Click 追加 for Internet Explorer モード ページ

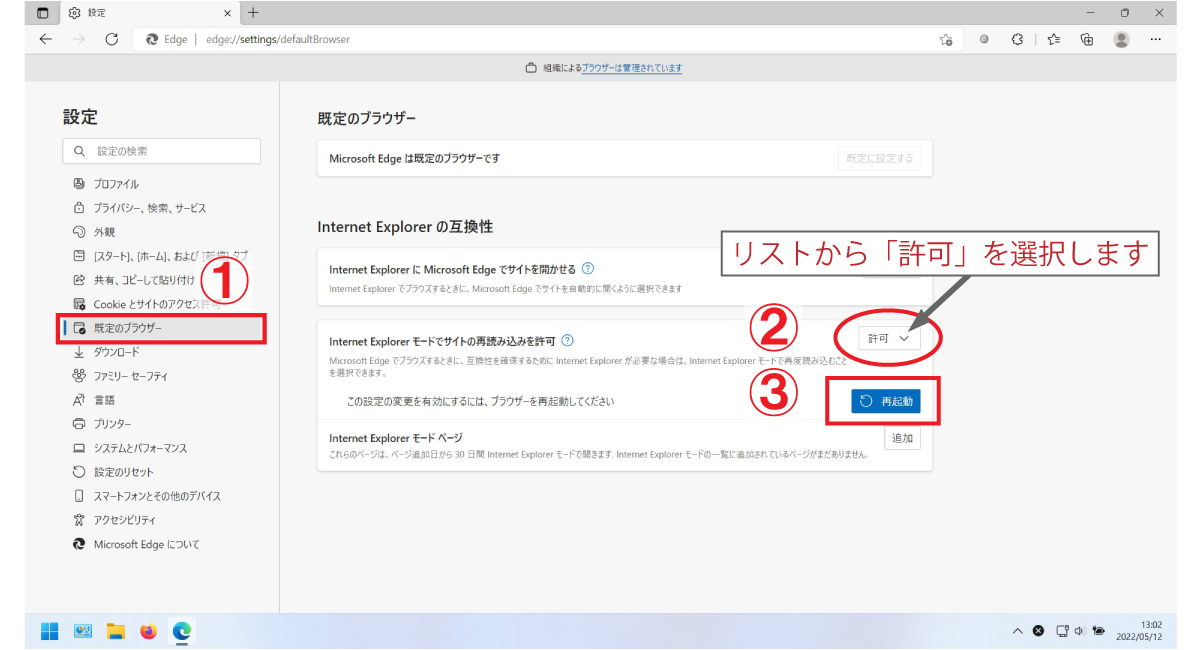tap(902, 438)
